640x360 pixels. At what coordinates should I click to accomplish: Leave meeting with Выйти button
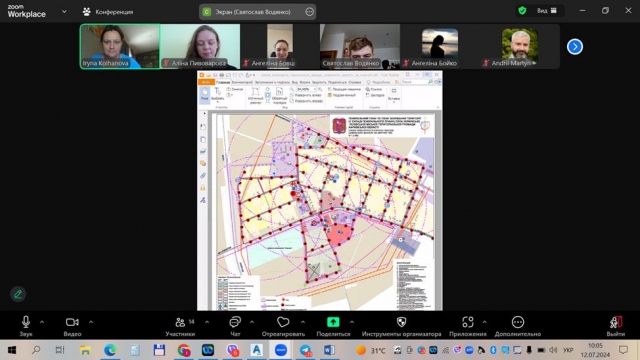point(616,326)
